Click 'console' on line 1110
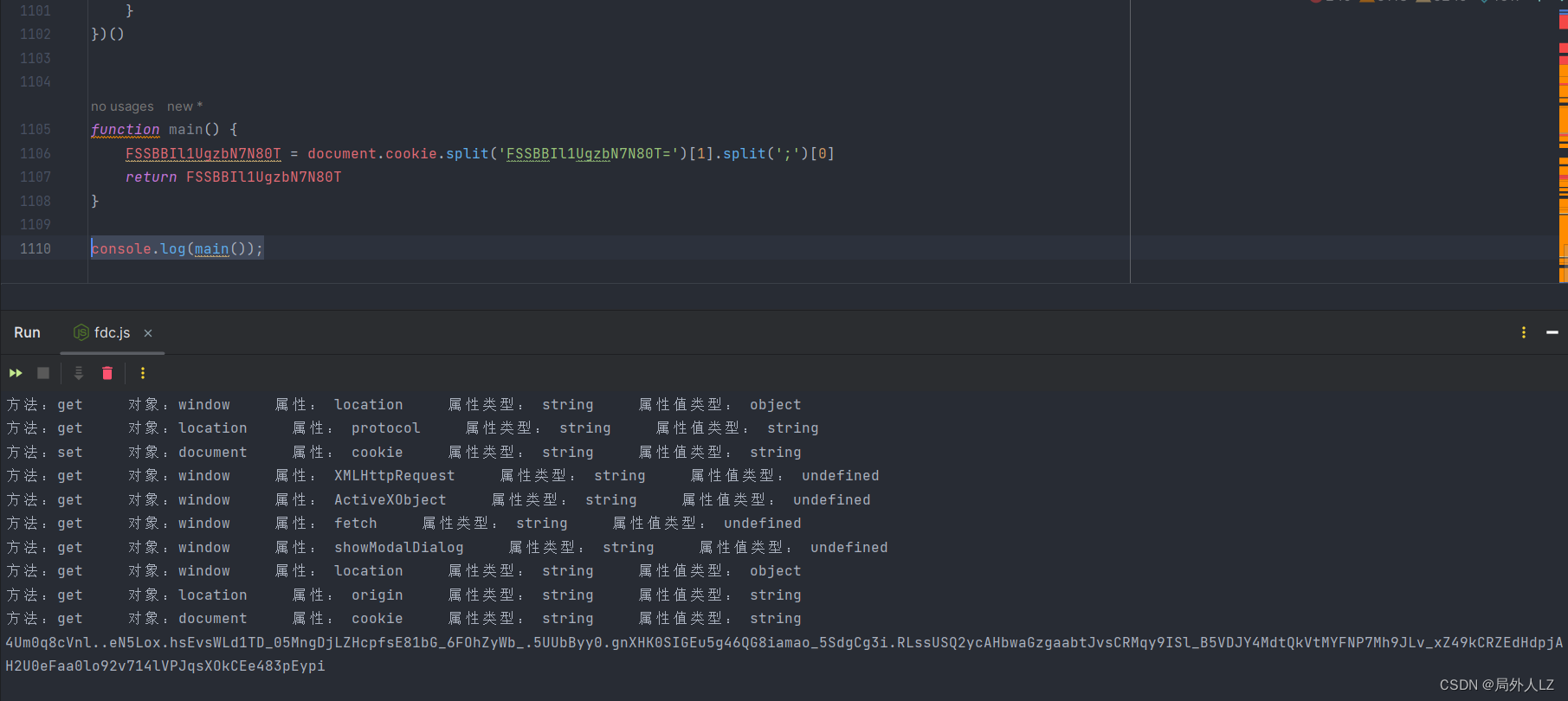Screen dimensions: 1568x701 pyautogui.click(x=121, y=248)
